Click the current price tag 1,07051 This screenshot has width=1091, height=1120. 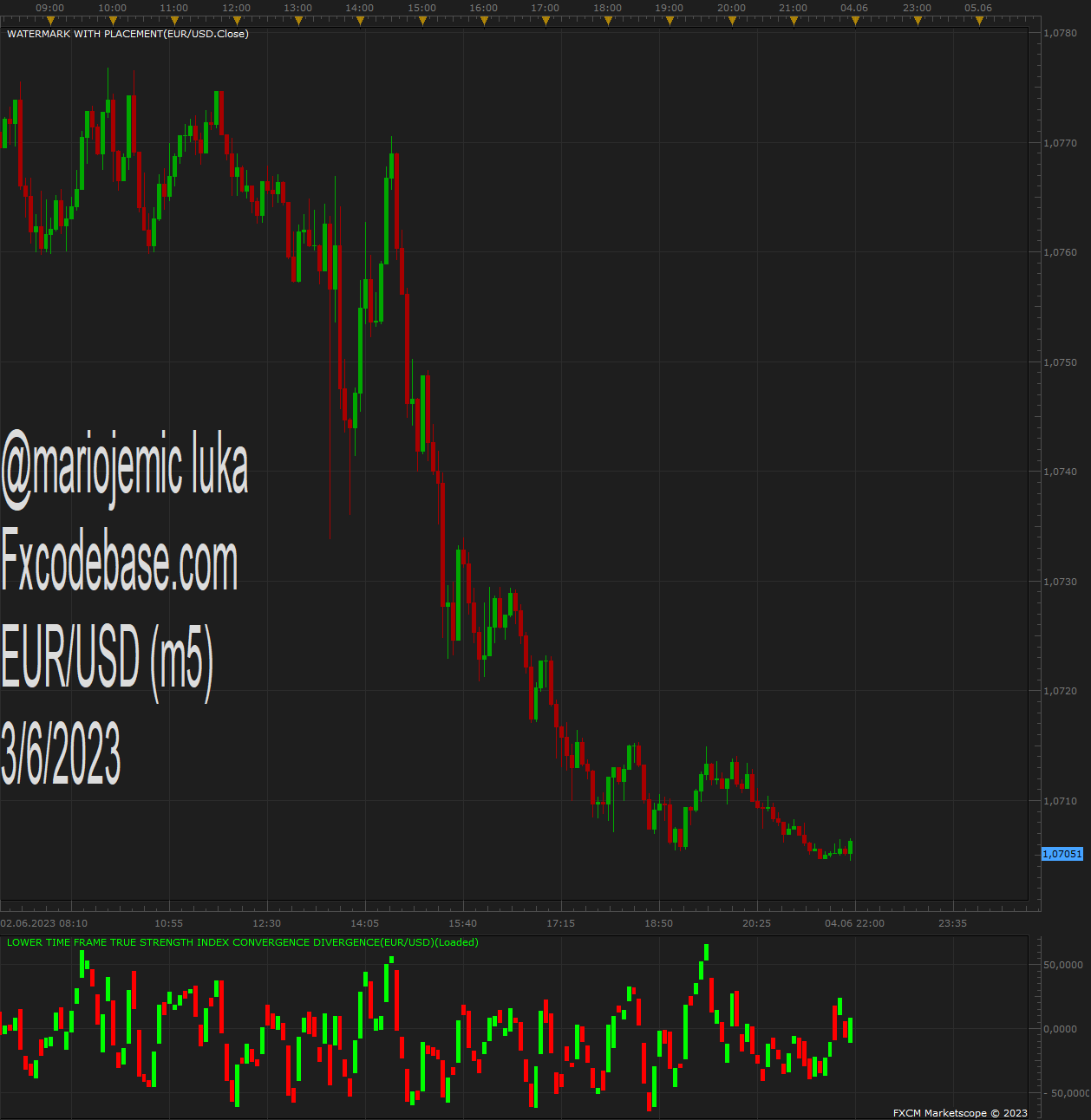pos(1062,854)
